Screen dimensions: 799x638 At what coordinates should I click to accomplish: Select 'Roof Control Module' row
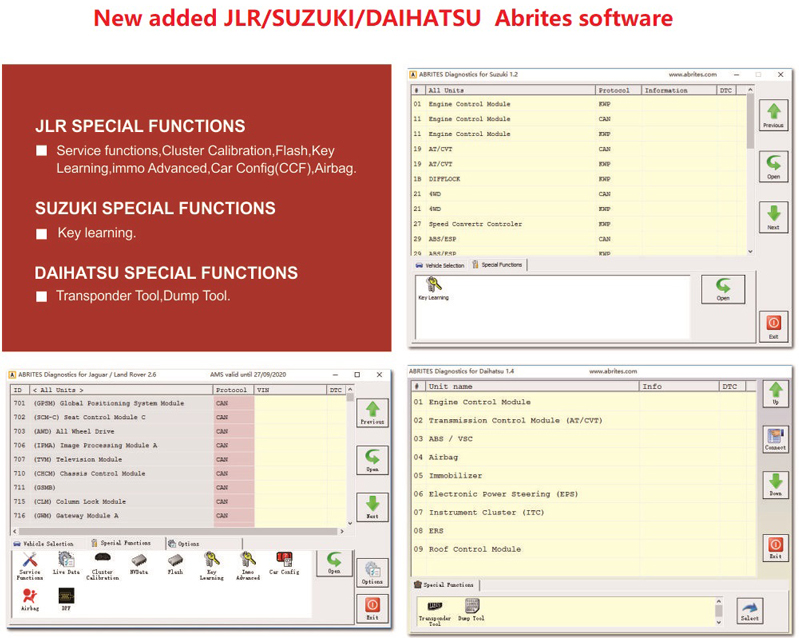point(584,549)
